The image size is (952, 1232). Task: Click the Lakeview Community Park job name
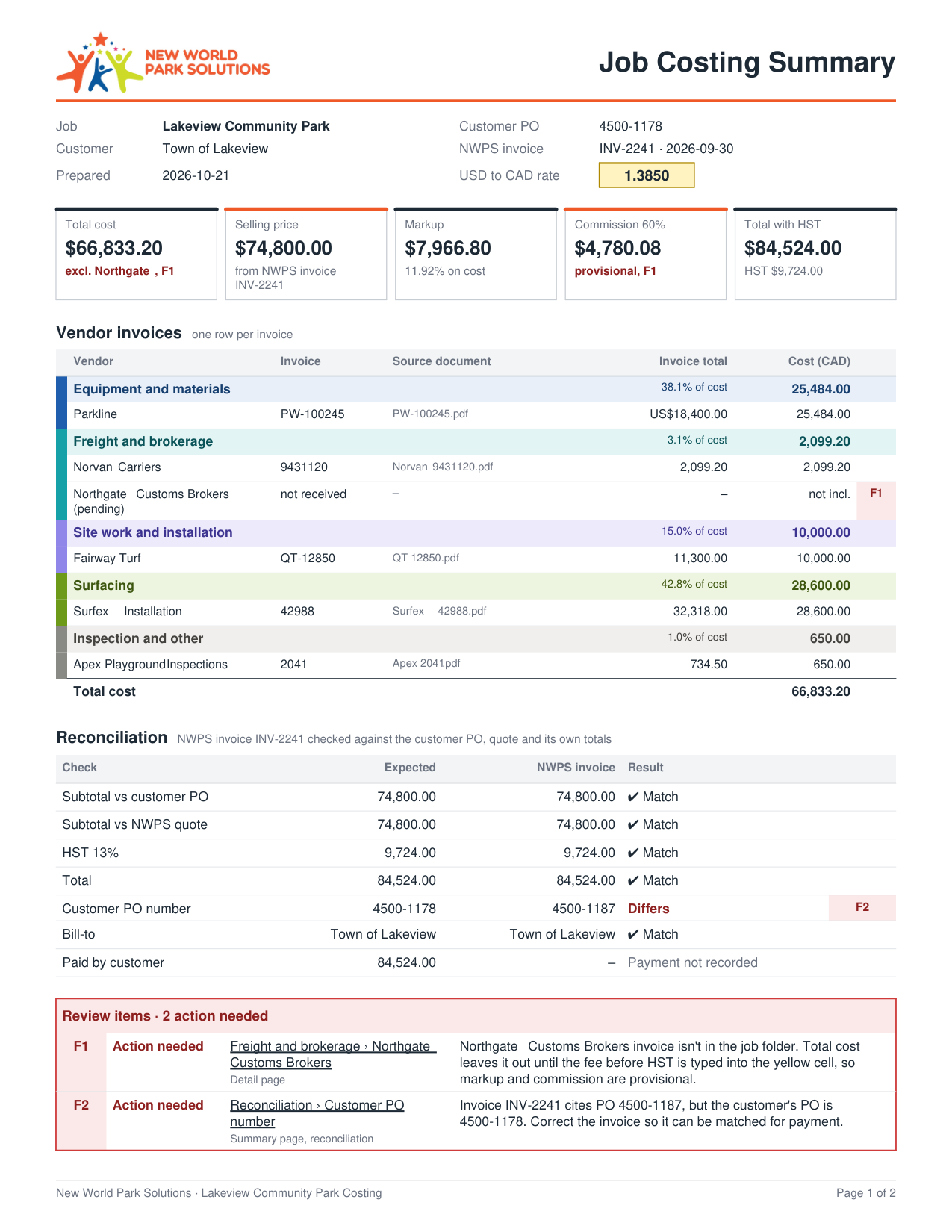tap(246, 126)
